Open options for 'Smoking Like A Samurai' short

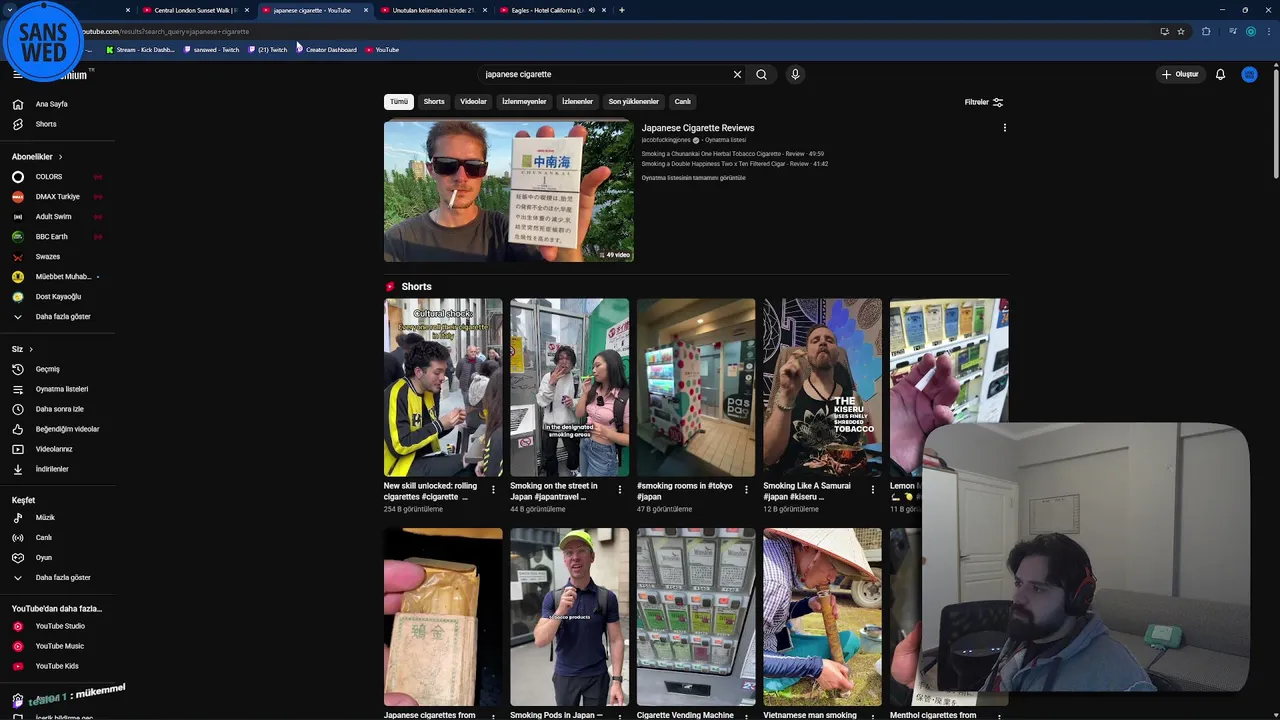[872, 490]
